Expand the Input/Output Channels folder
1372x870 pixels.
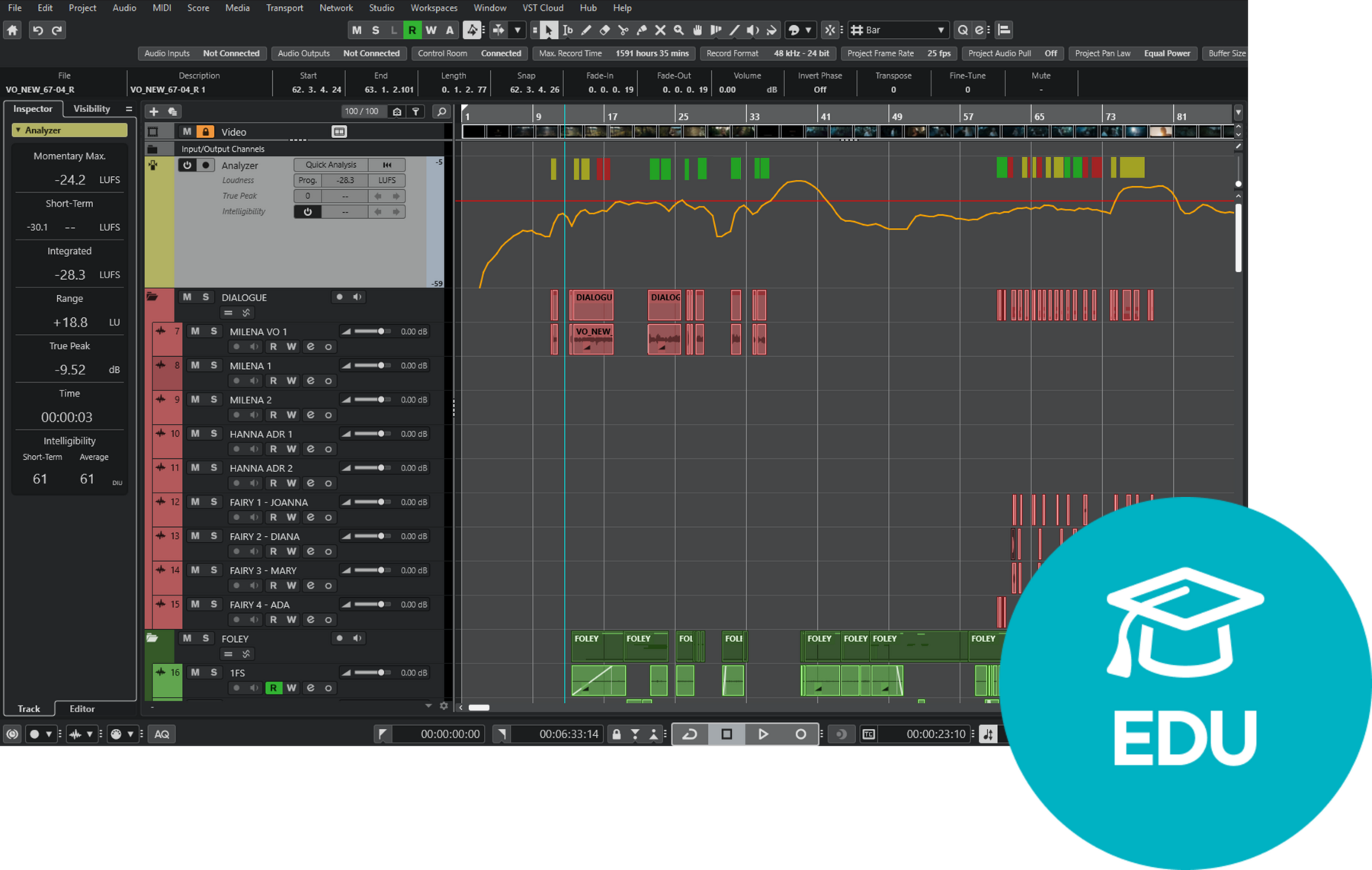(152, 149)
